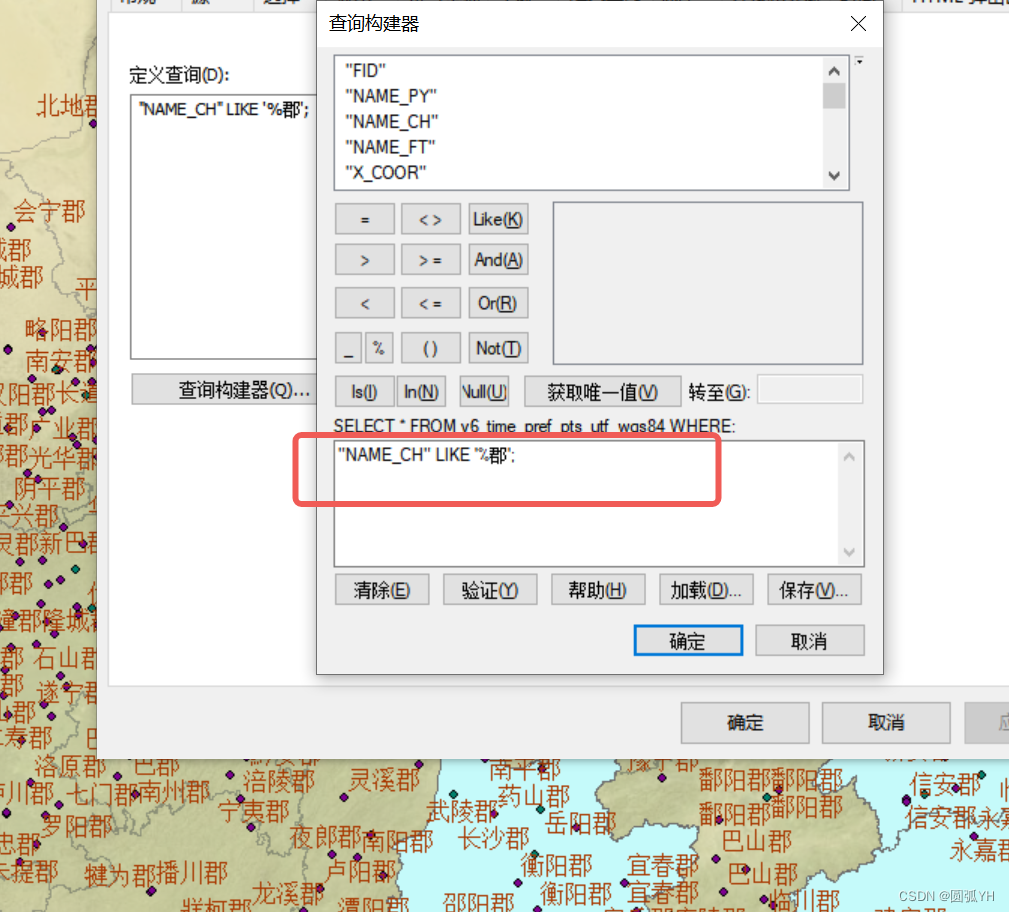The width and height of the screenshot is (1009, 912).
Task: Click the underscore wildcard button
Action: [x=348, y=348]
